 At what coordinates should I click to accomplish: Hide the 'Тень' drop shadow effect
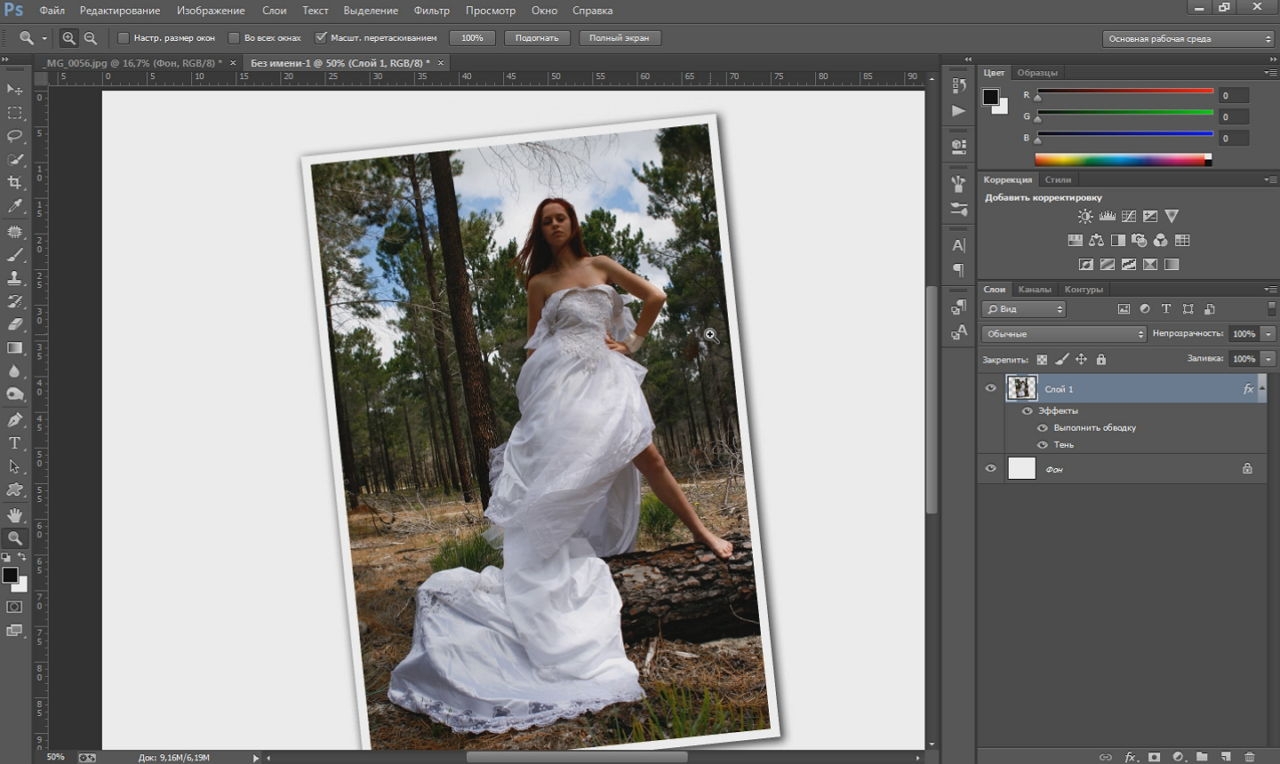1042,445
